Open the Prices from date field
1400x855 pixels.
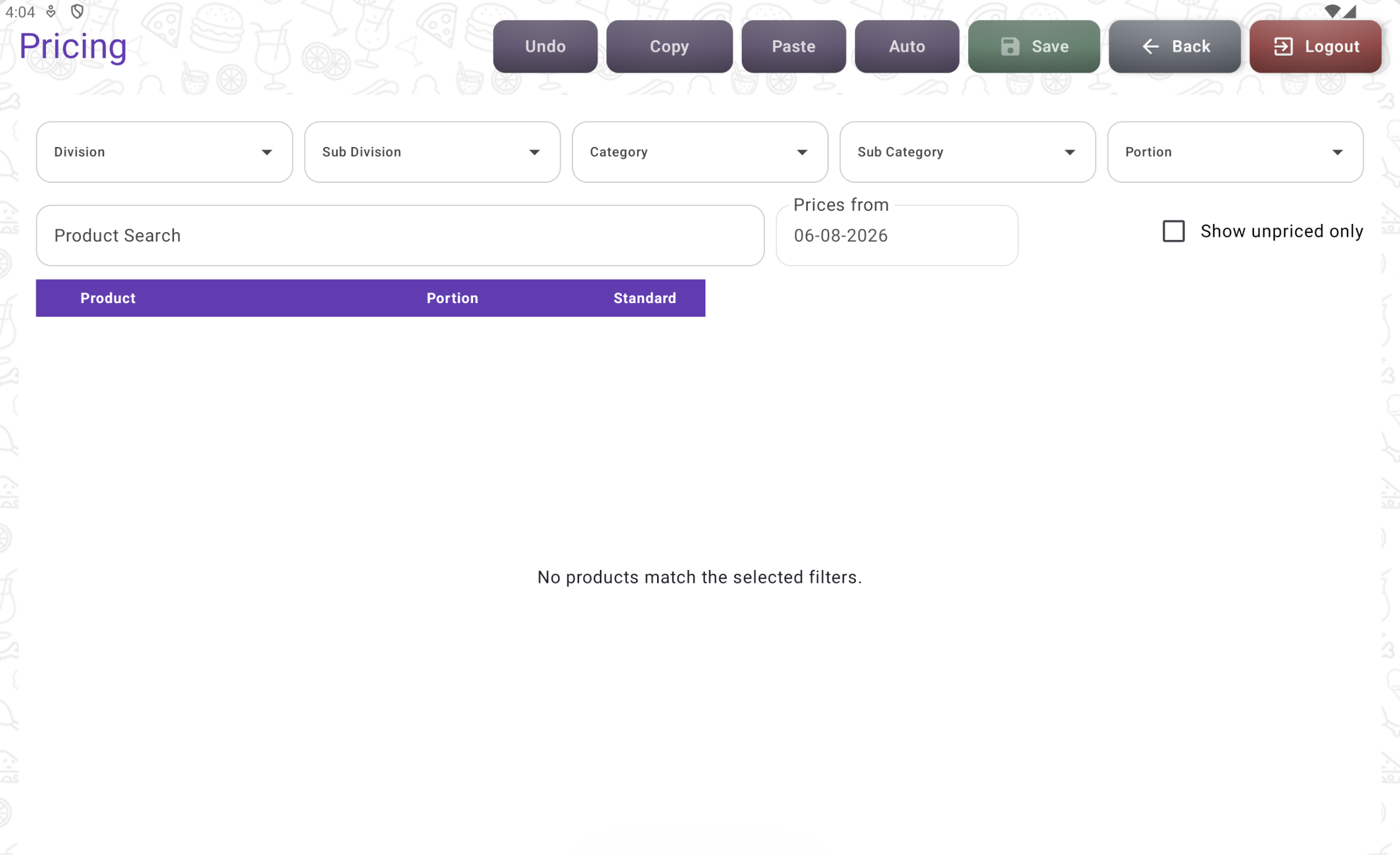click(897, 236)
